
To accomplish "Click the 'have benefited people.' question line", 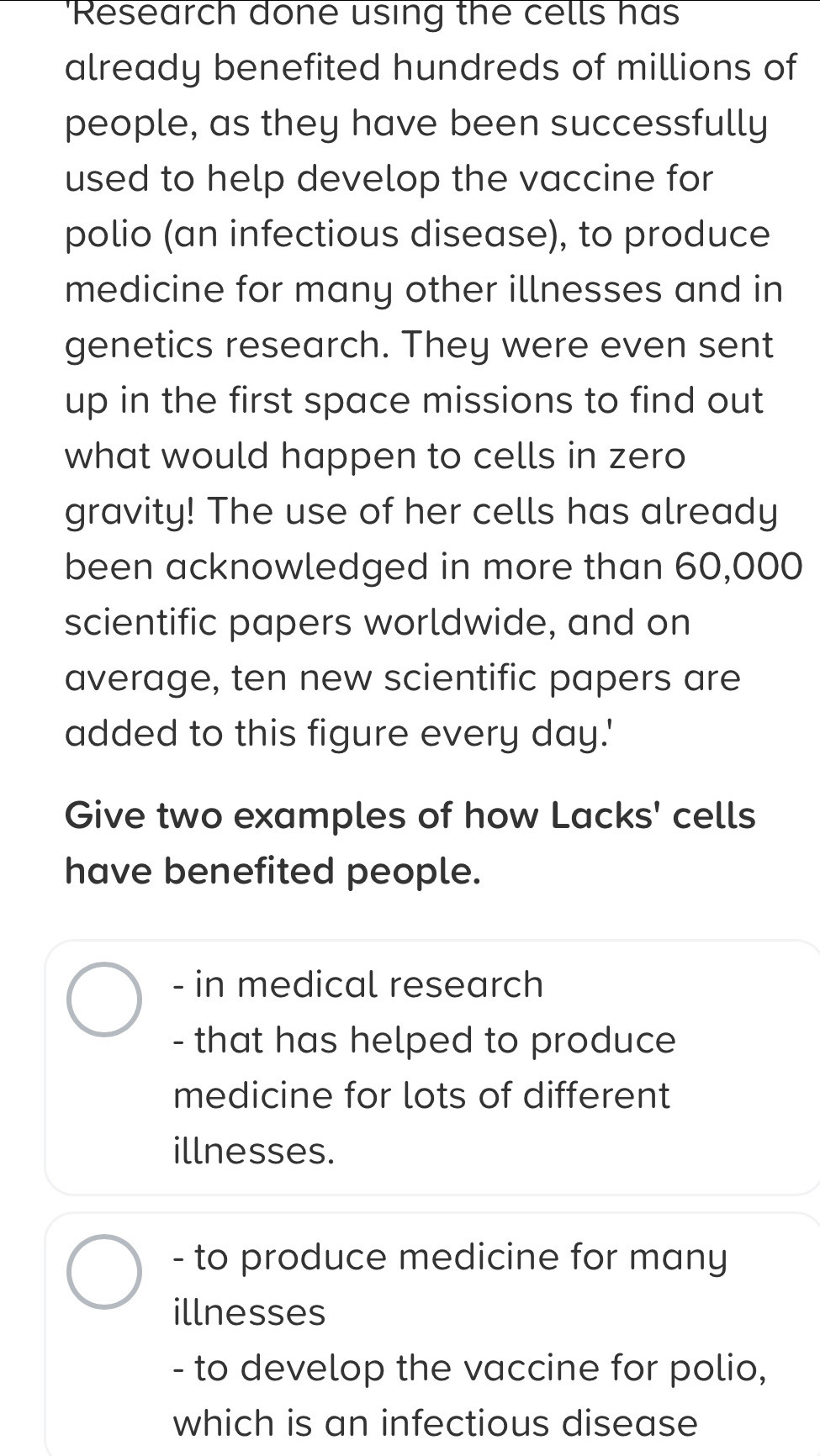I will click(273, 871).
